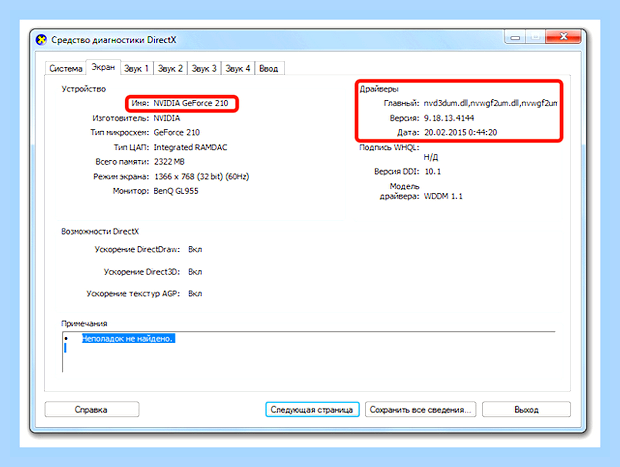Image resolution: width=620 pixels, height=467 pixels.
Task: Minimize the DirectX diagnostic window
Action: 515,37
